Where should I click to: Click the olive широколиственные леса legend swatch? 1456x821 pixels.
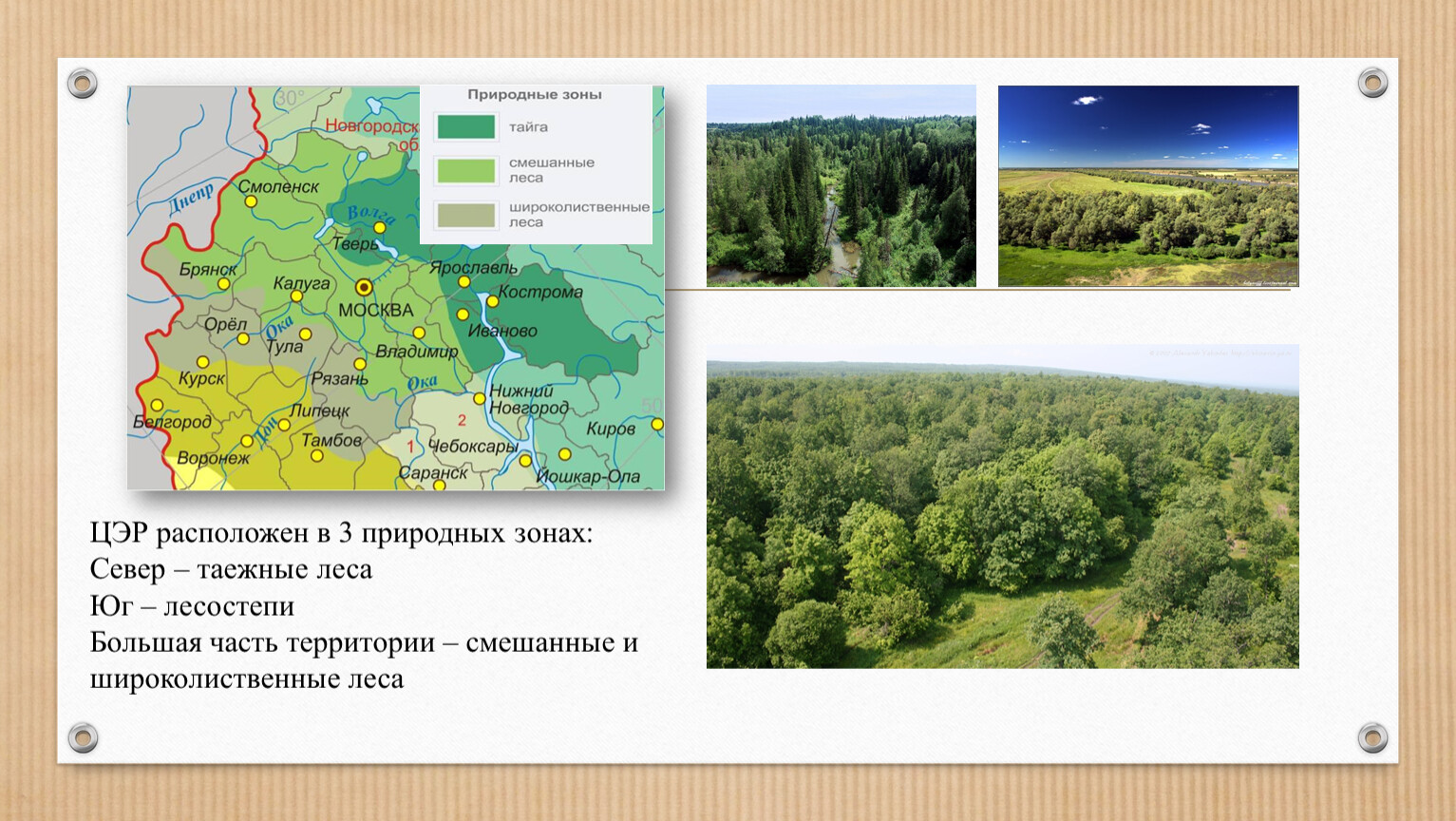click(465, 215)
